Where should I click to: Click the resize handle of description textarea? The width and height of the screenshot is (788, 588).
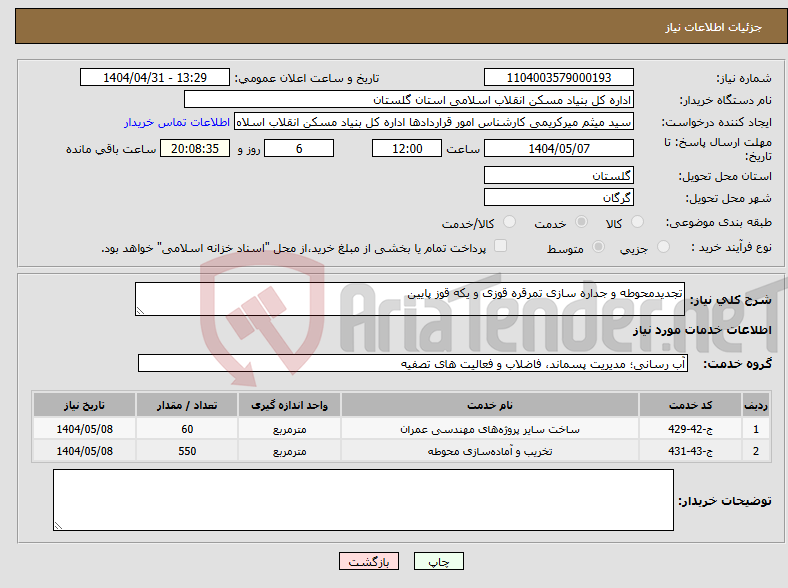140,311
